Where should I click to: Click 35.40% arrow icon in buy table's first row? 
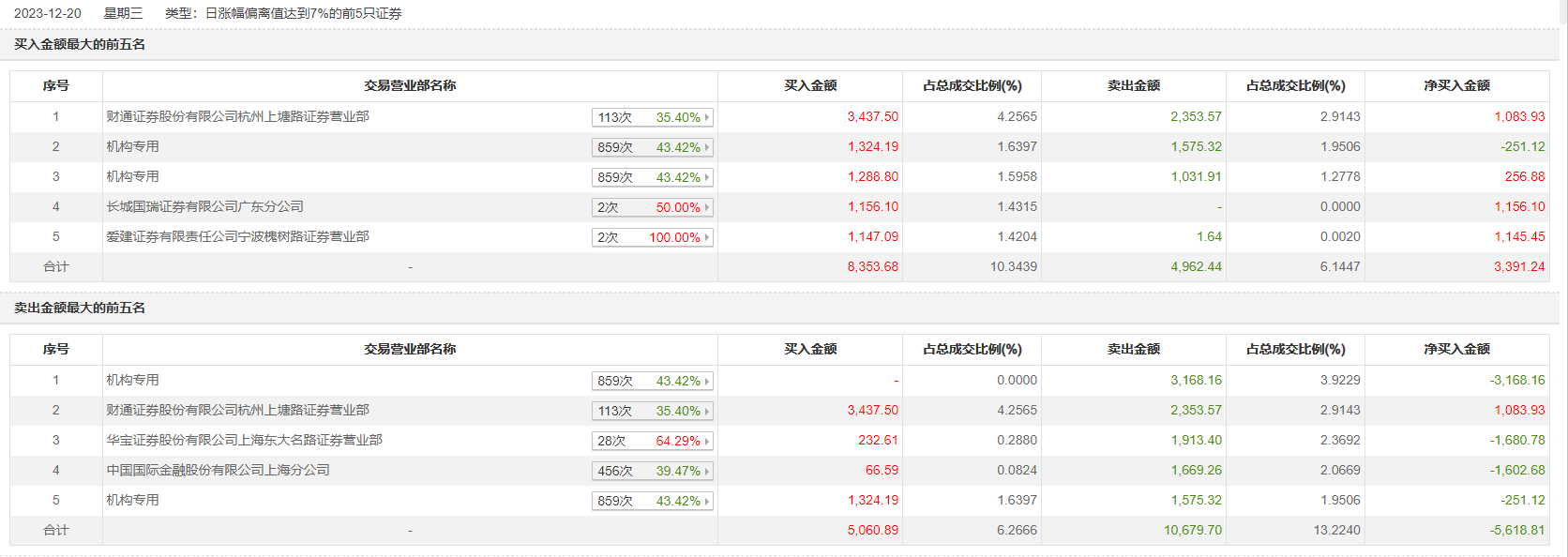(707, 117)
